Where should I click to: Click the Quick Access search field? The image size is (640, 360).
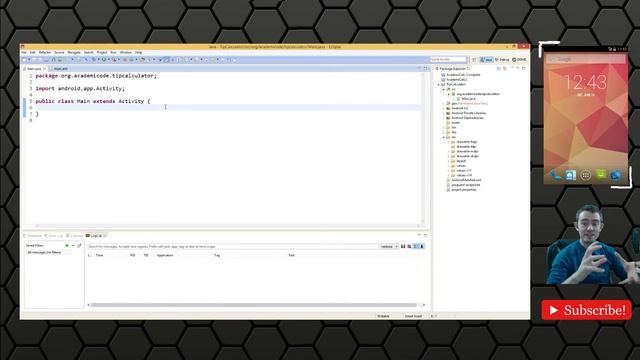coord(448,60)
